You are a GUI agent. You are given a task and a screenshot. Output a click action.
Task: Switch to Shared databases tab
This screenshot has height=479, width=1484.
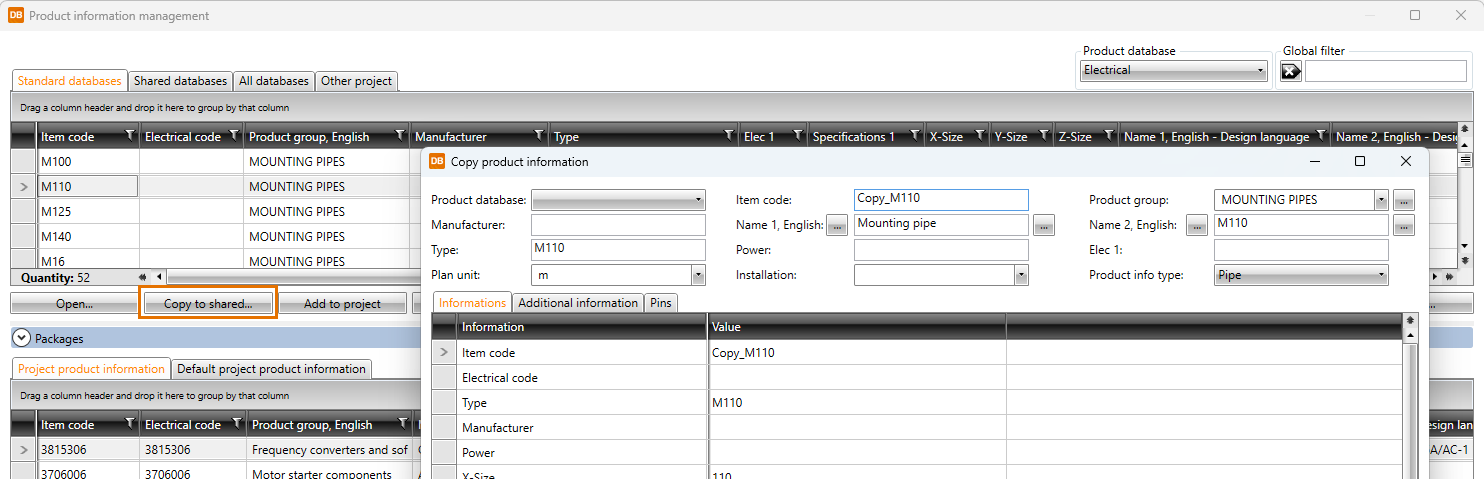click(180, 81)
